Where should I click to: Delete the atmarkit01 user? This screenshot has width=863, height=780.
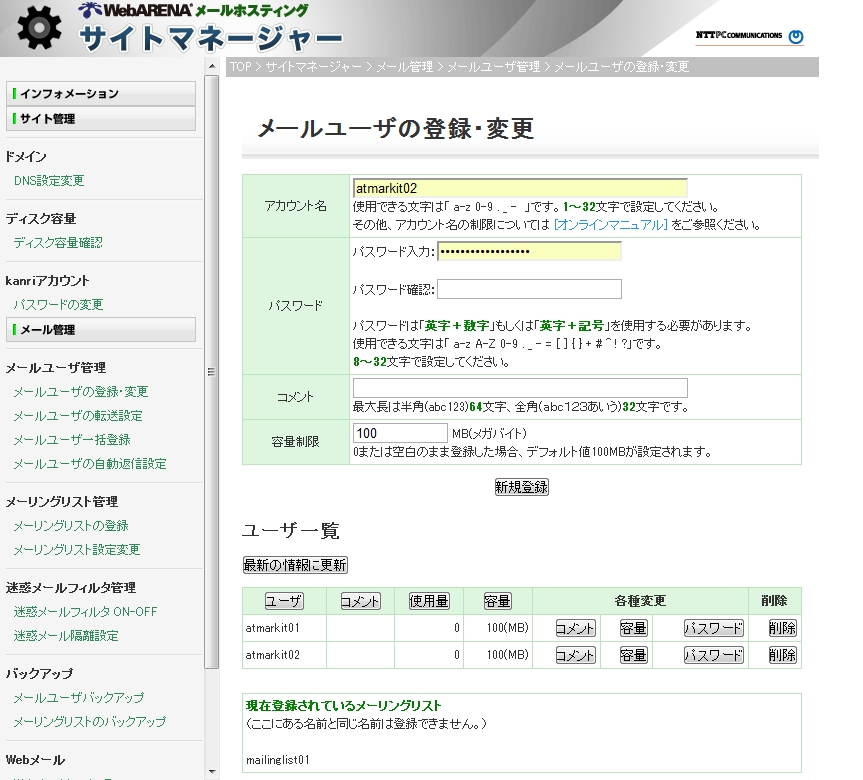tap(782, 628)
